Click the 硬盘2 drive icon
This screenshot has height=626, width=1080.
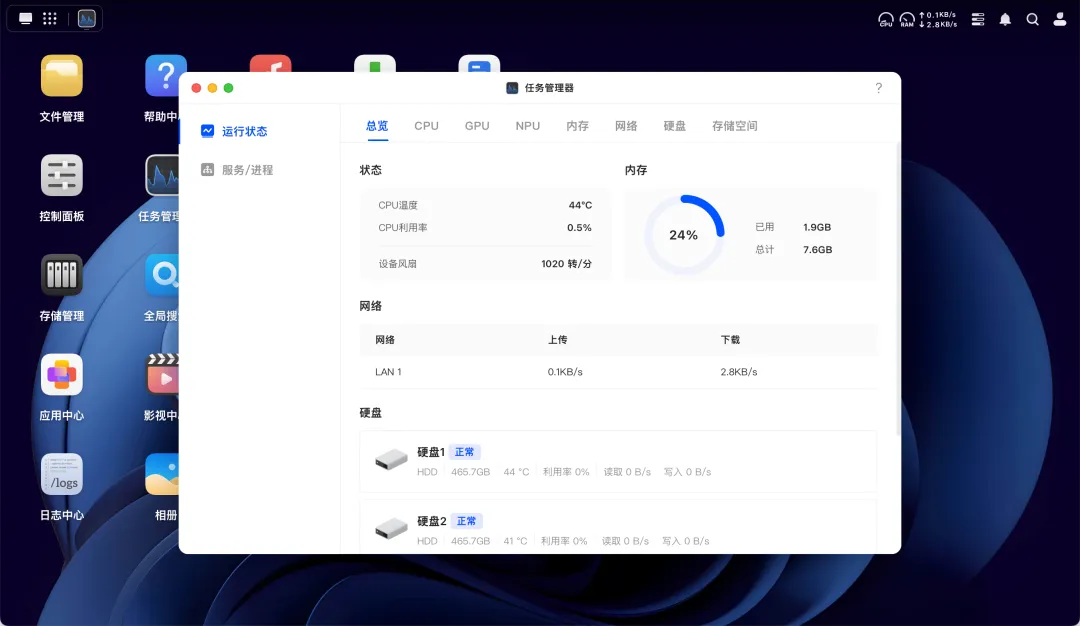391,529
